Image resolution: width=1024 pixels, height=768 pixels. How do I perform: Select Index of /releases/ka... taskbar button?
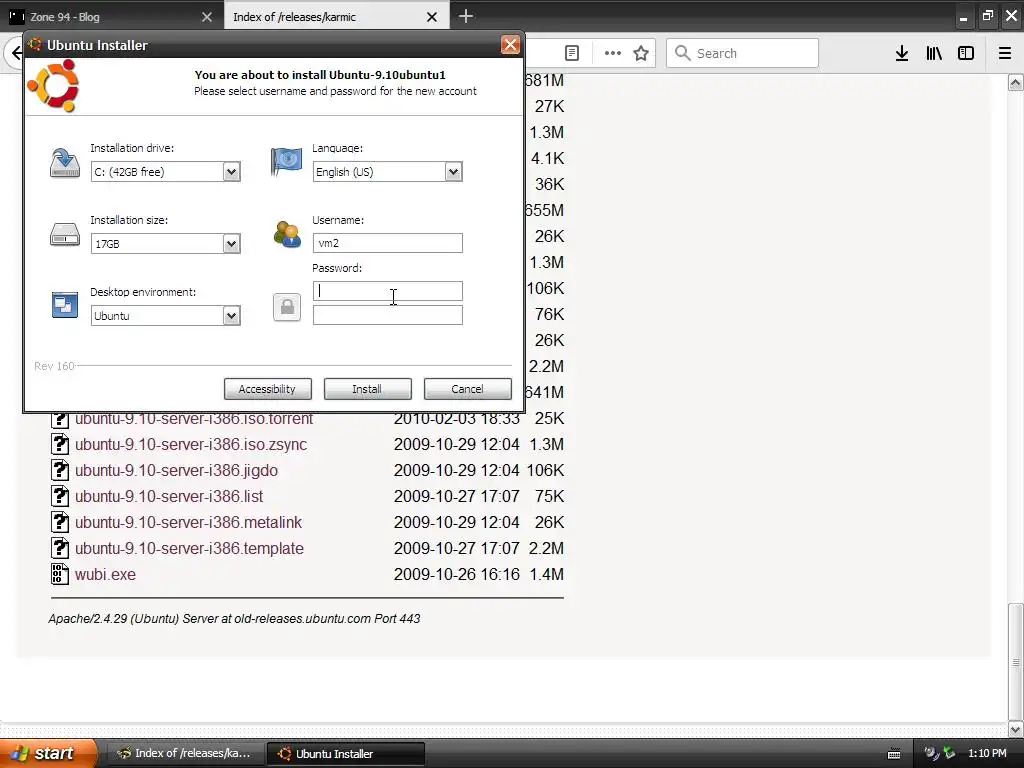tap(185, 754)
